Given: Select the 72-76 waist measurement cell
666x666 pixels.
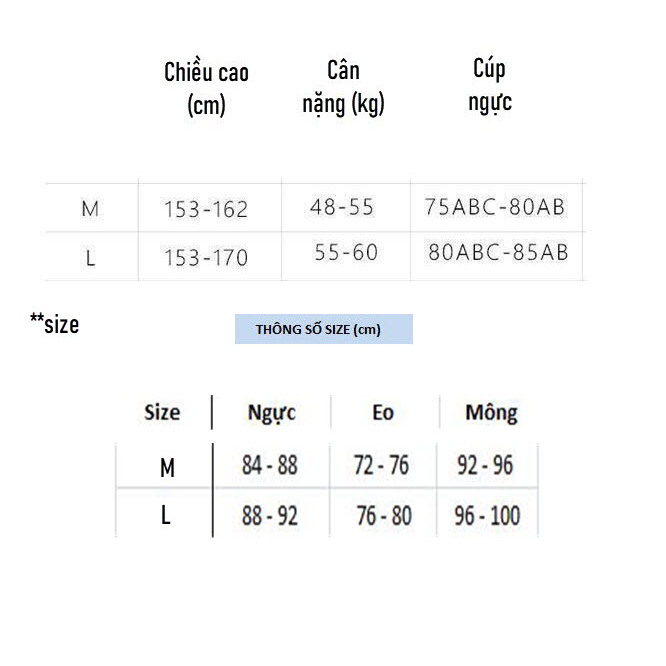Looking at the screenshot, I should coord(382,465).
